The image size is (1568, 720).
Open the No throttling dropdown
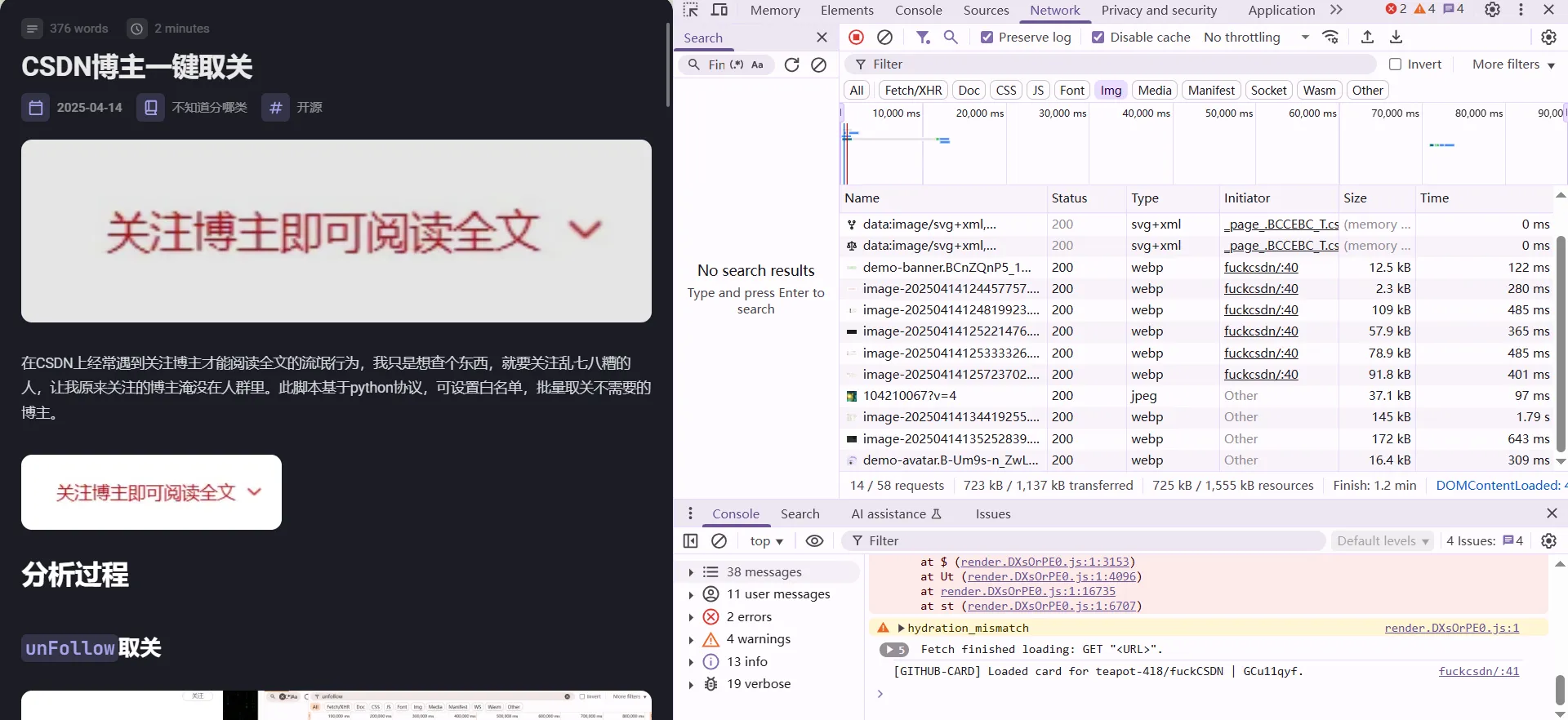pos(1256,37)
